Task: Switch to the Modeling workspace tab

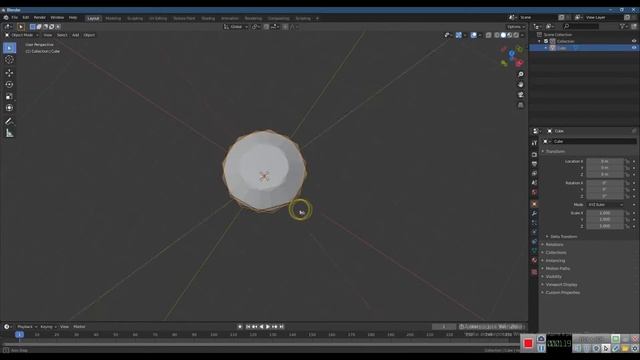Action: [x=113, y=18]
